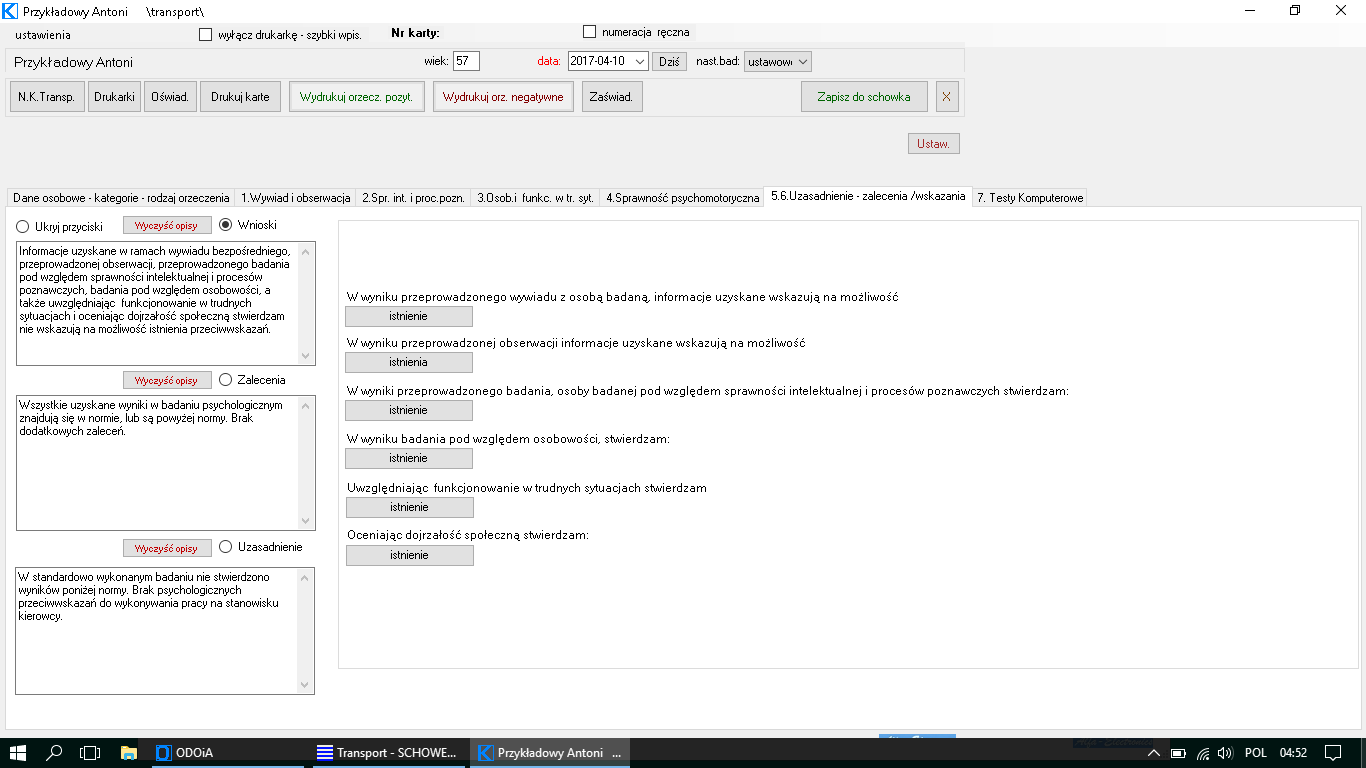
Task: Open Task View on the taskbar
Action: point(90,752)
